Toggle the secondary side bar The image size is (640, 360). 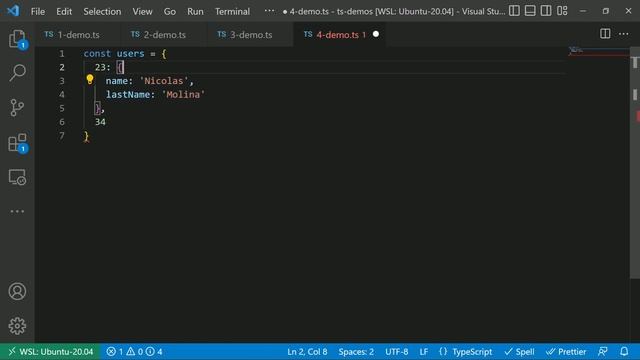[x=546, y=11]
